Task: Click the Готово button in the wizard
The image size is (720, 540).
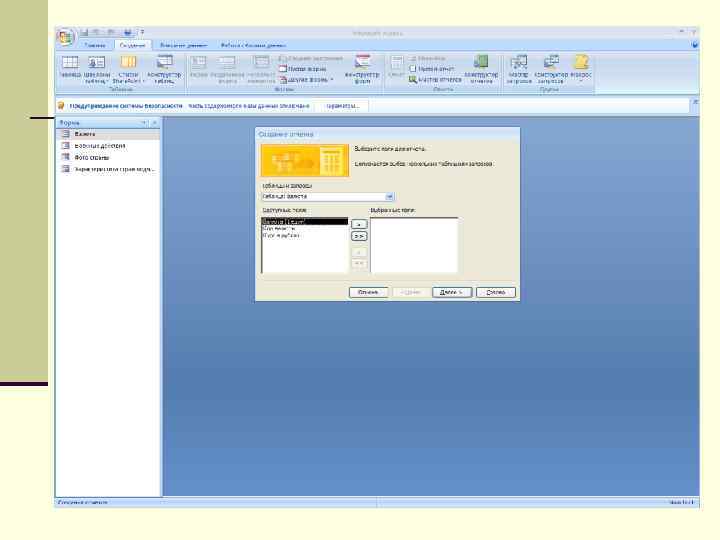Action: [496, 292]
